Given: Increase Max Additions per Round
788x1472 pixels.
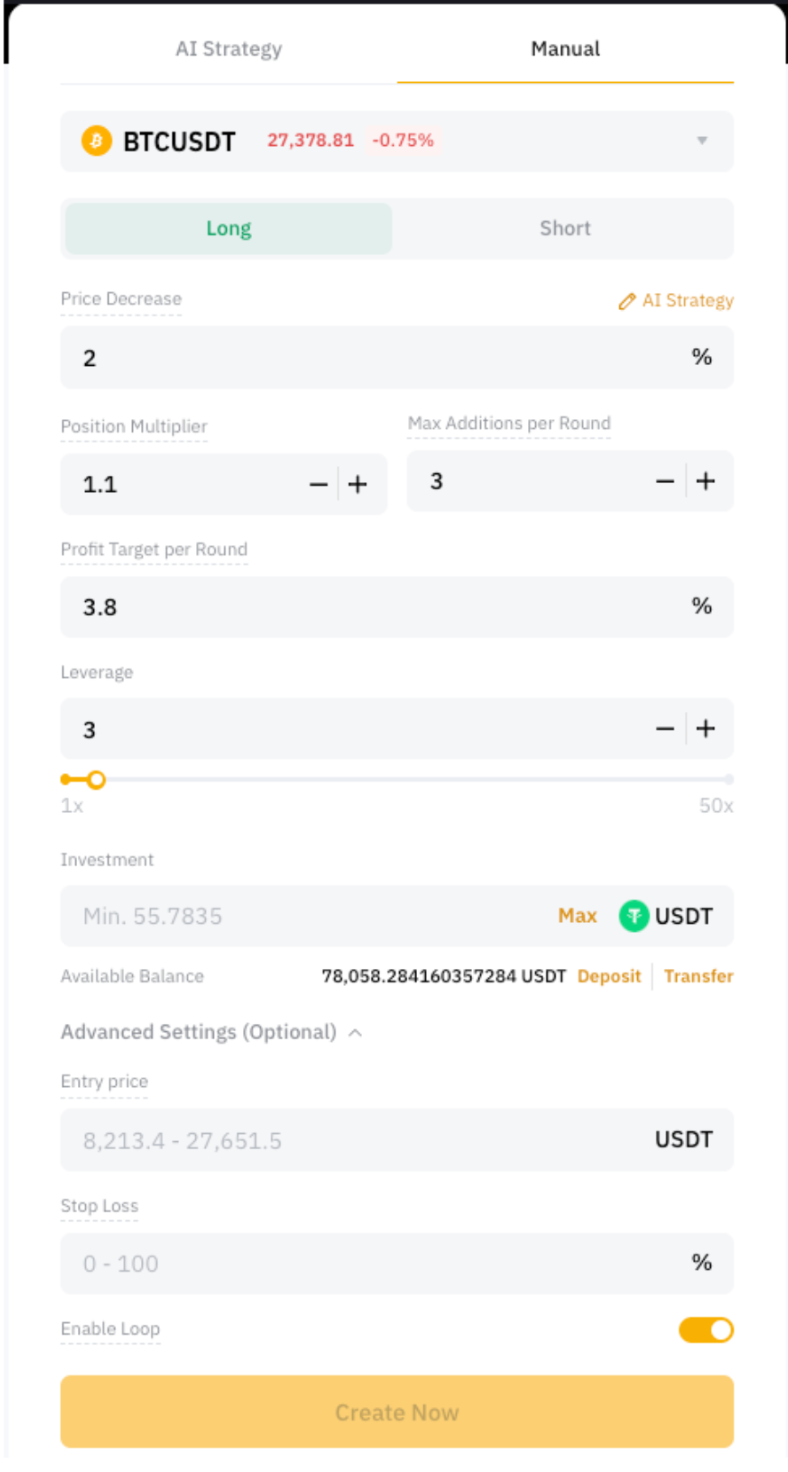Looking at the screenshot, I should coord(706,481).
